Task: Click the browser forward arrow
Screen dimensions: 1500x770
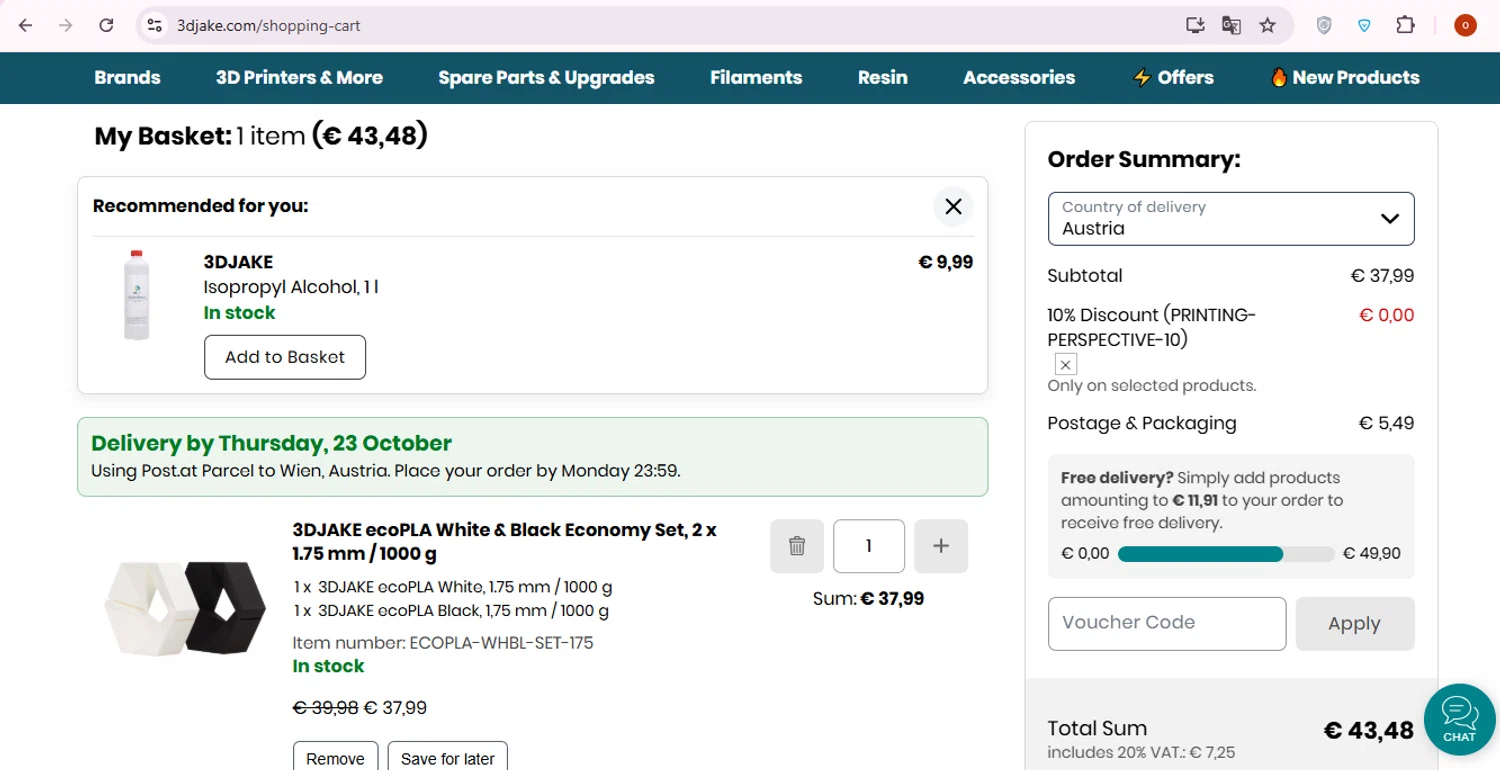Action: coord(66,25)
